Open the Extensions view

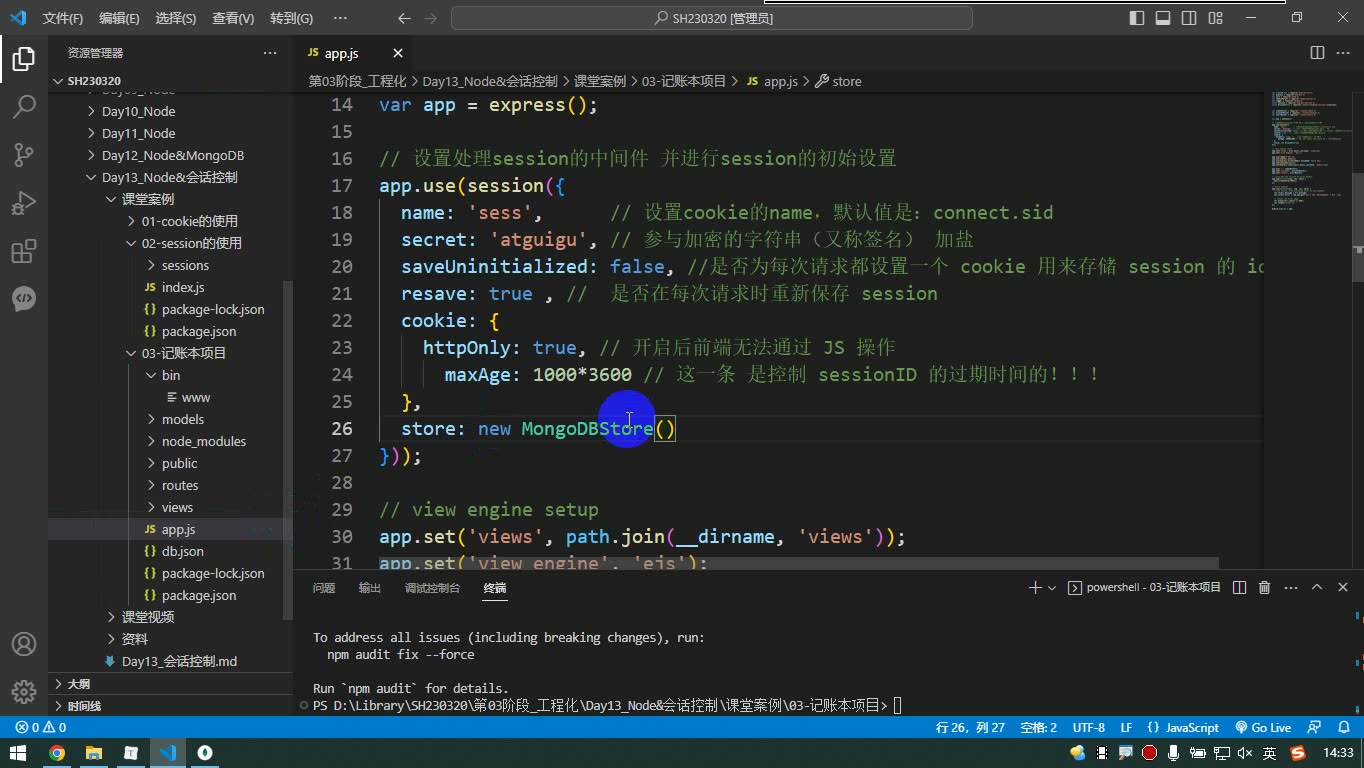point(24,251)
